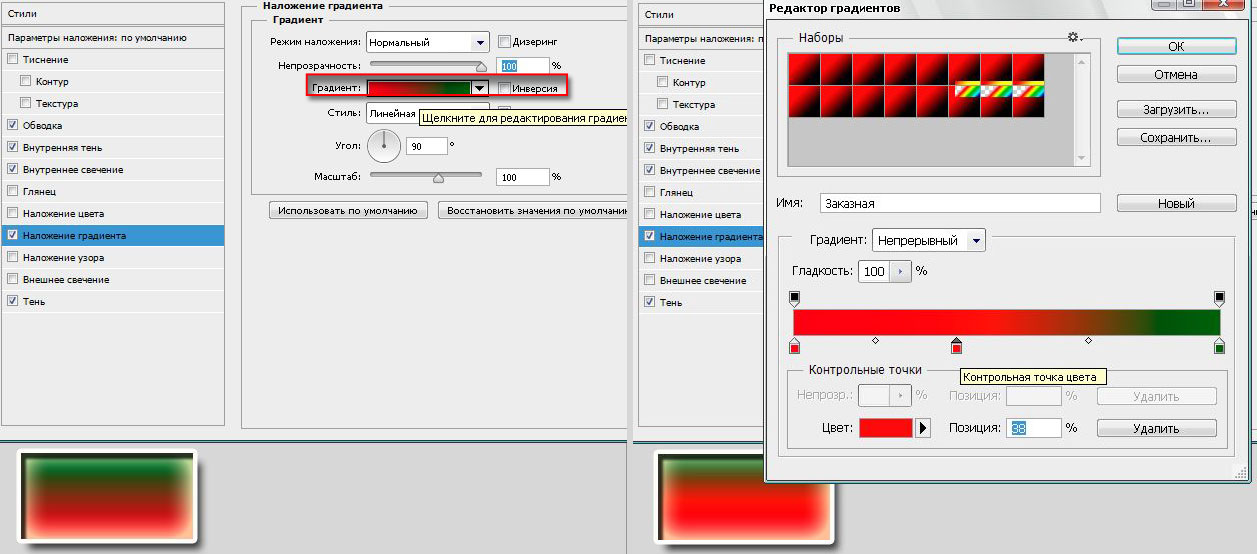Toggle the Инверсия checkbox
Viewport: 1257px width, 554px height.
tap(504, 89)
